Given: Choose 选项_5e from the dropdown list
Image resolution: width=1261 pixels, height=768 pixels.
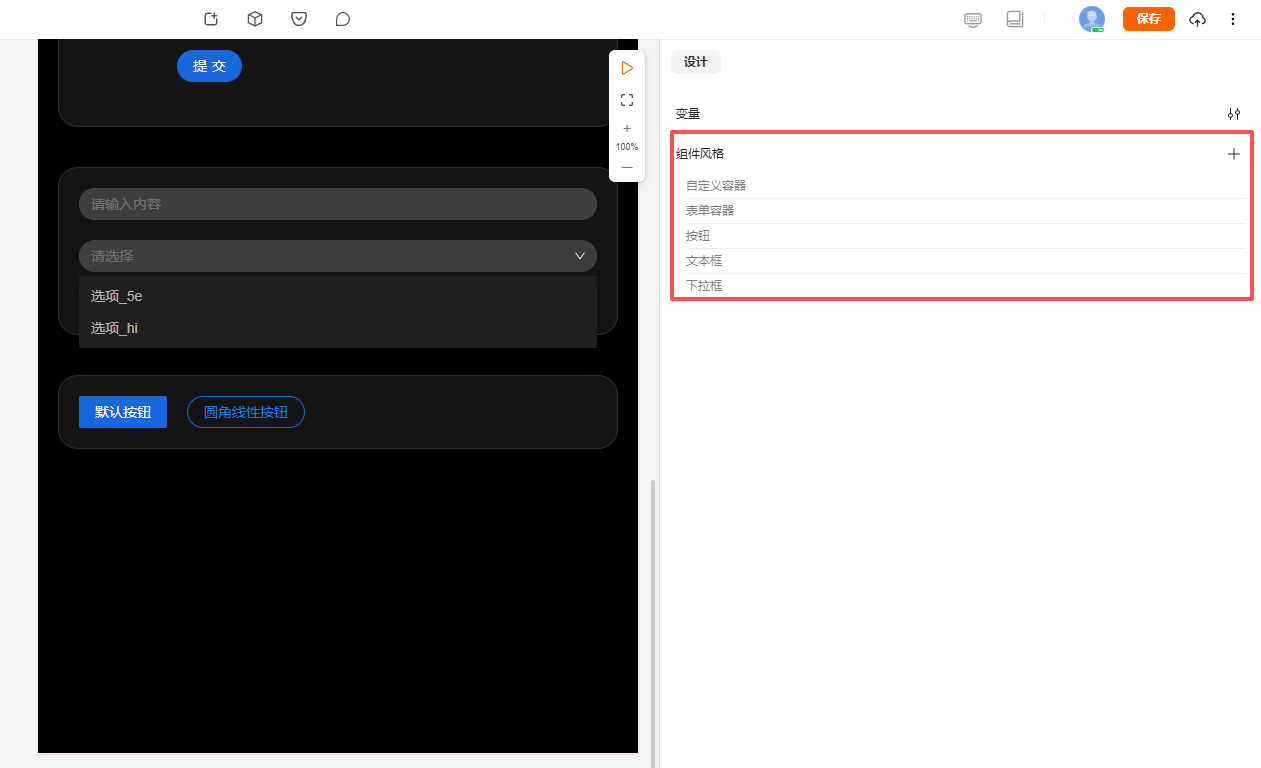Looking at the screenshot, I should [x=117, y=296].
